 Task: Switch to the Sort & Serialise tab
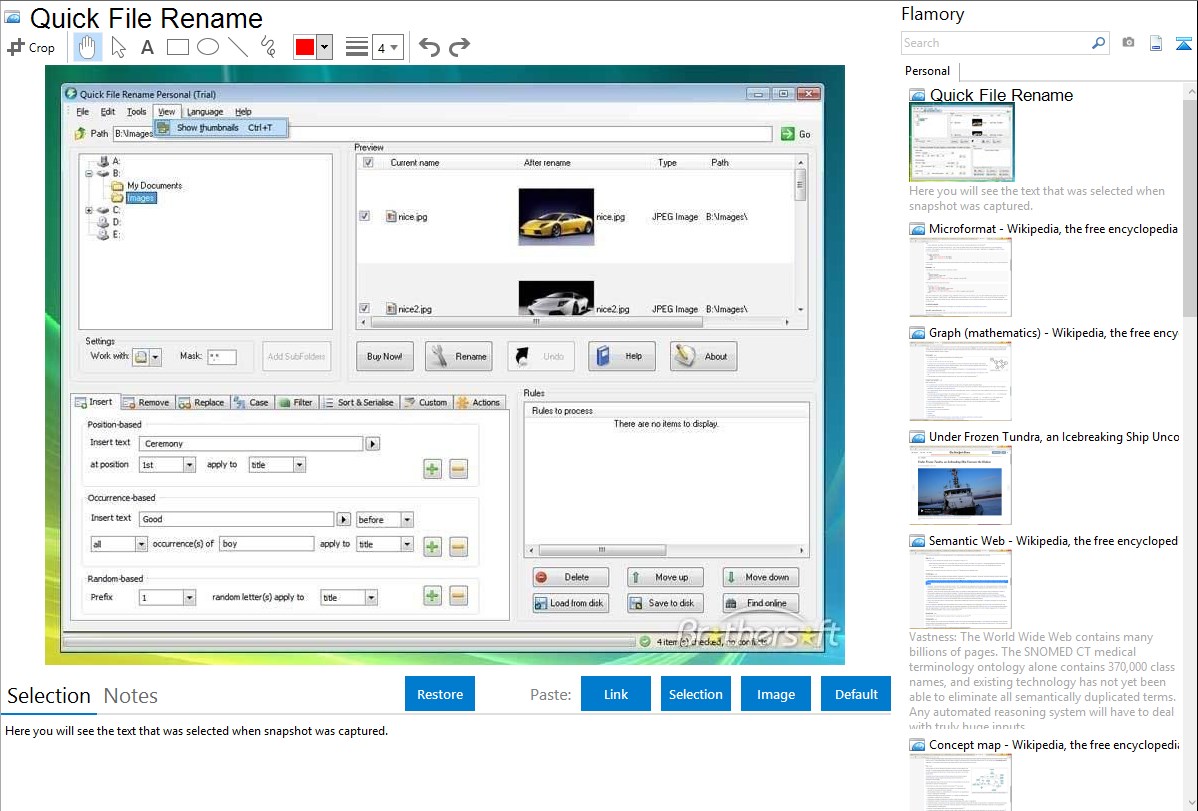pyautogui.click(x=358, y=403)
